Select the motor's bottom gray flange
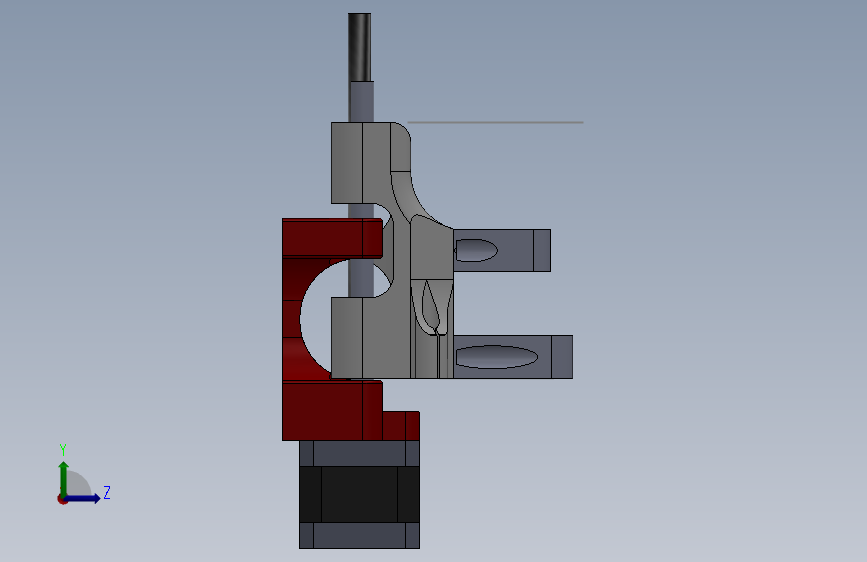Viewport: 867px width, 562px height. pyautogui.click(x=359, y=535)
